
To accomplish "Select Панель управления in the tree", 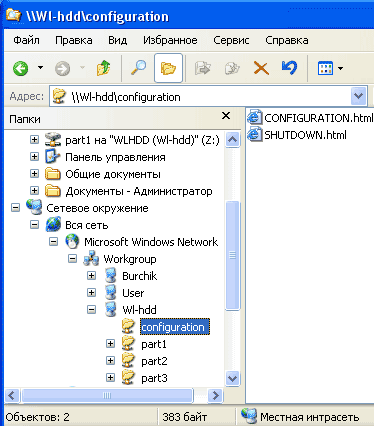I will point(115,157).
